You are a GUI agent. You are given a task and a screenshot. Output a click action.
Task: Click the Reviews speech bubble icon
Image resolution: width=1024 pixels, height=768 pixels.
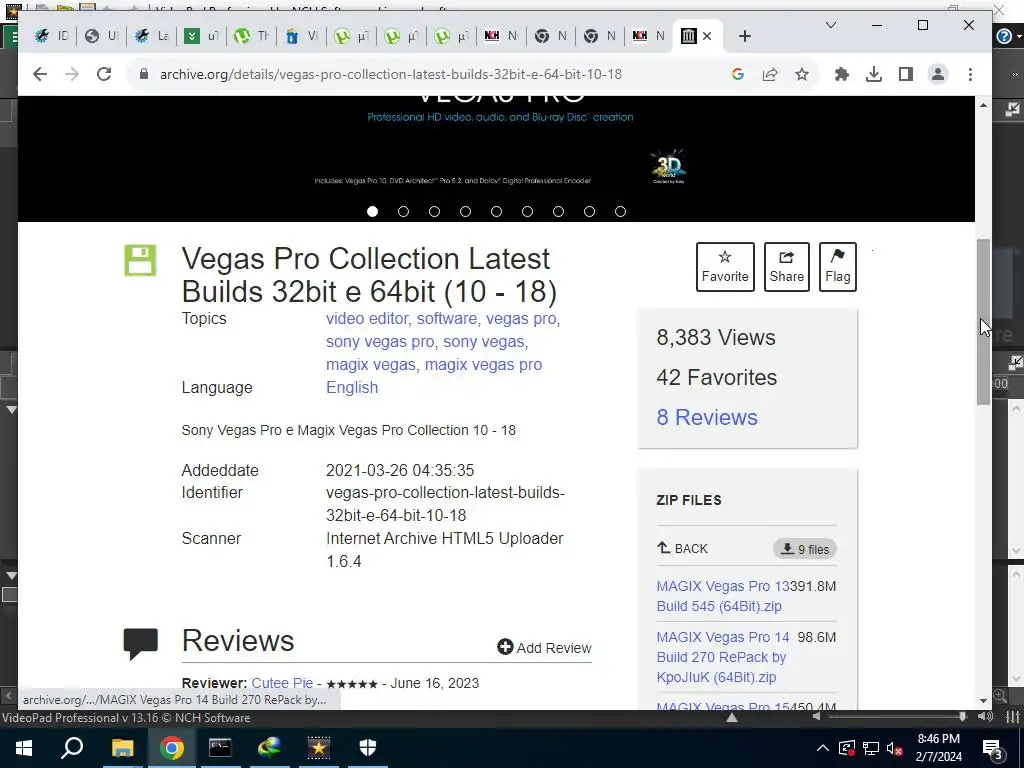(x=140, y=644)
